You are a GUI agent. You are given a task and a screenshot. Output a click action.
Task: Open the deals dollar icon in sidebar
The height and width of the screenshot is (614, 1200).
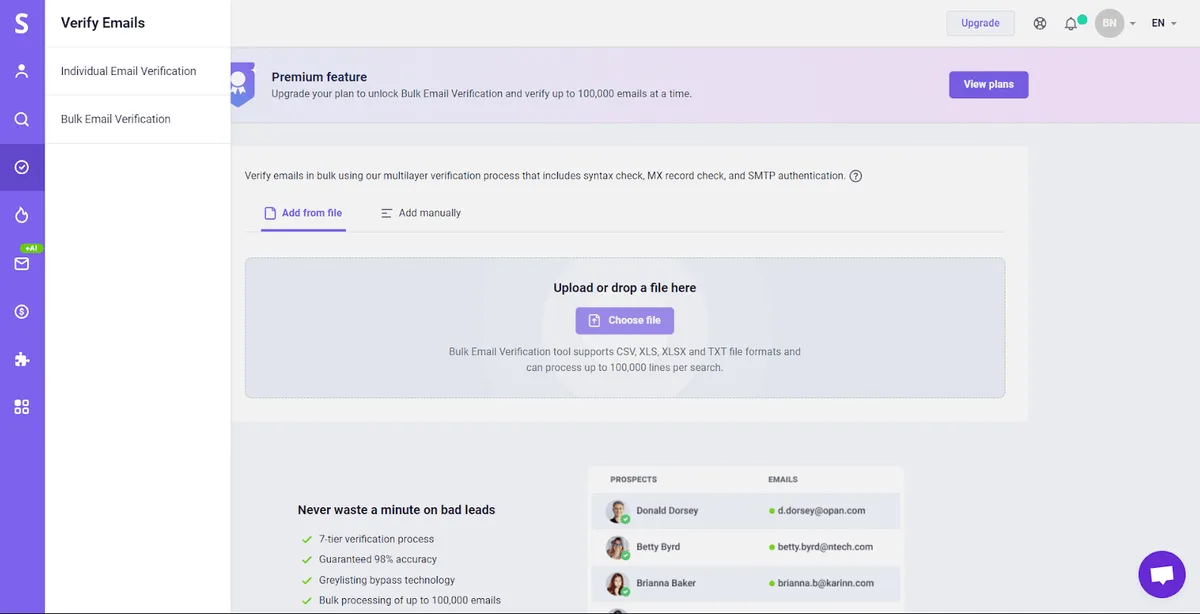coord(22,312)
